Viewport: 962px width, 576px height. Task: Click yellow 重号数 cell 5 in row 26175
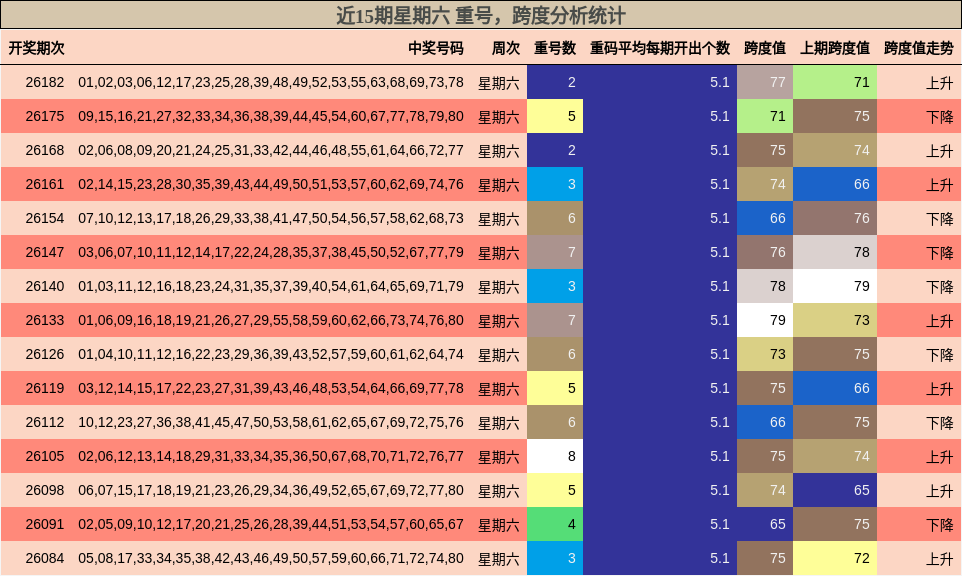(x=555, y=117)
